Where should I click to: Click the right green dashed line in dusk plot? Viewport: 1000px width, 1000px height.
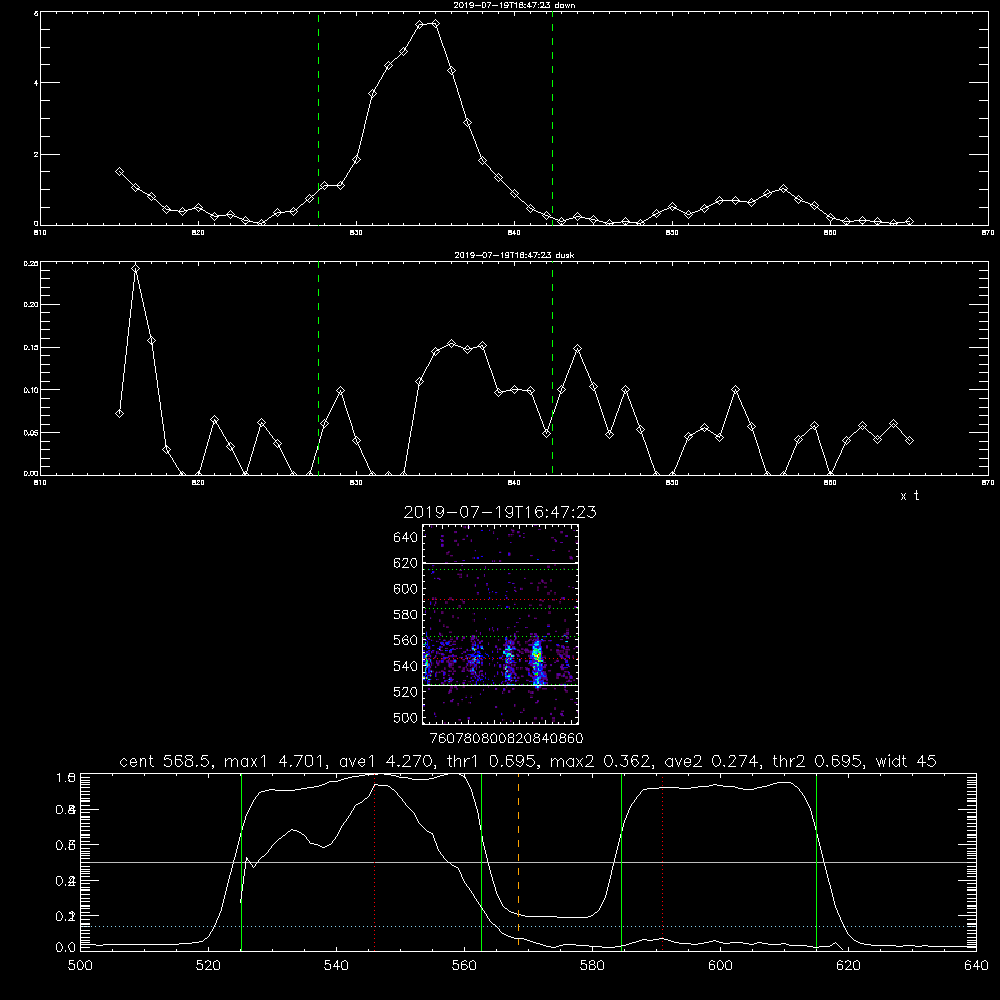point(552,368)
